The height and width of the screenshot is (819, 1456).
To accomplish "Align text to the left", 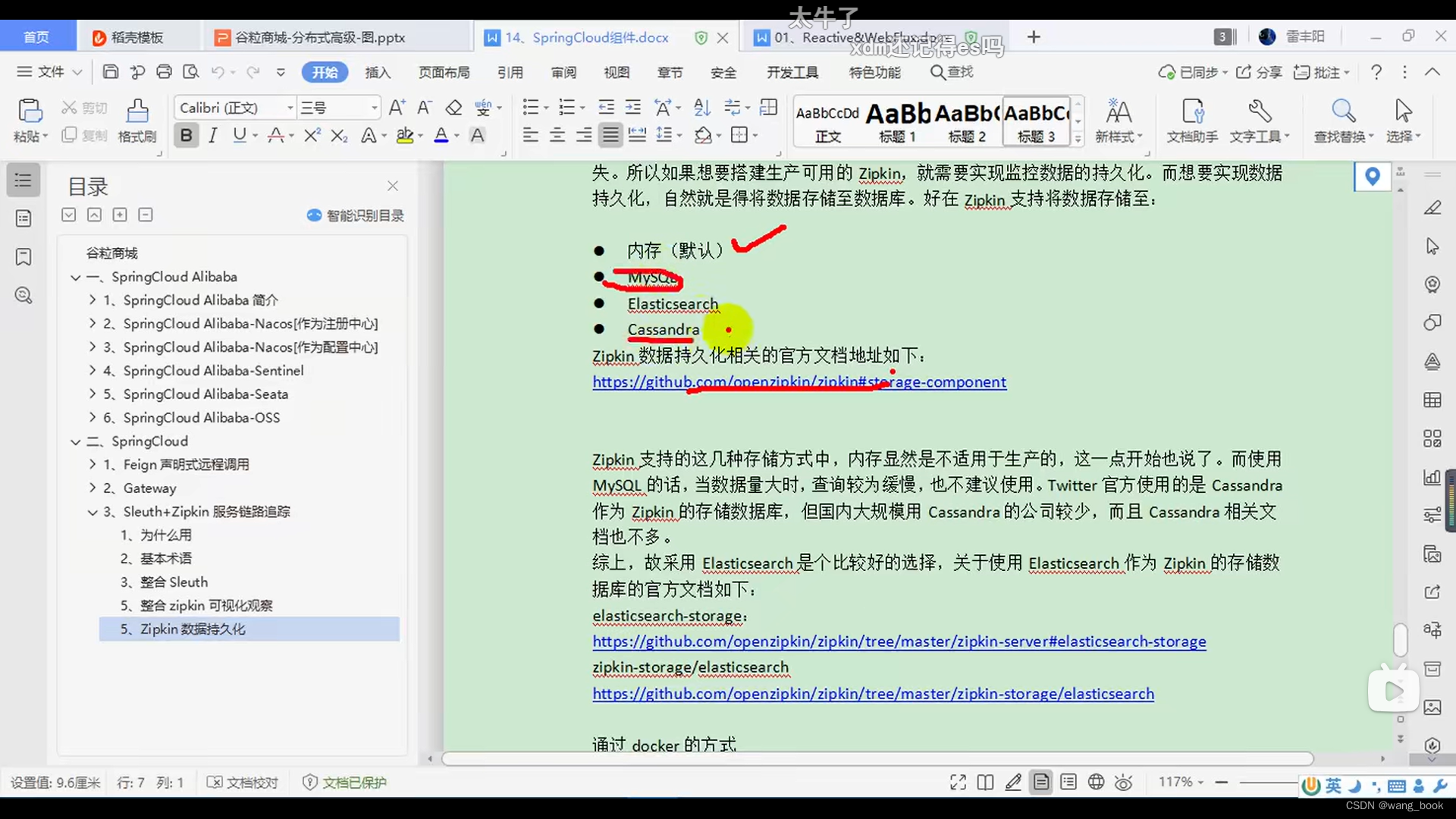I will point(530,136).
